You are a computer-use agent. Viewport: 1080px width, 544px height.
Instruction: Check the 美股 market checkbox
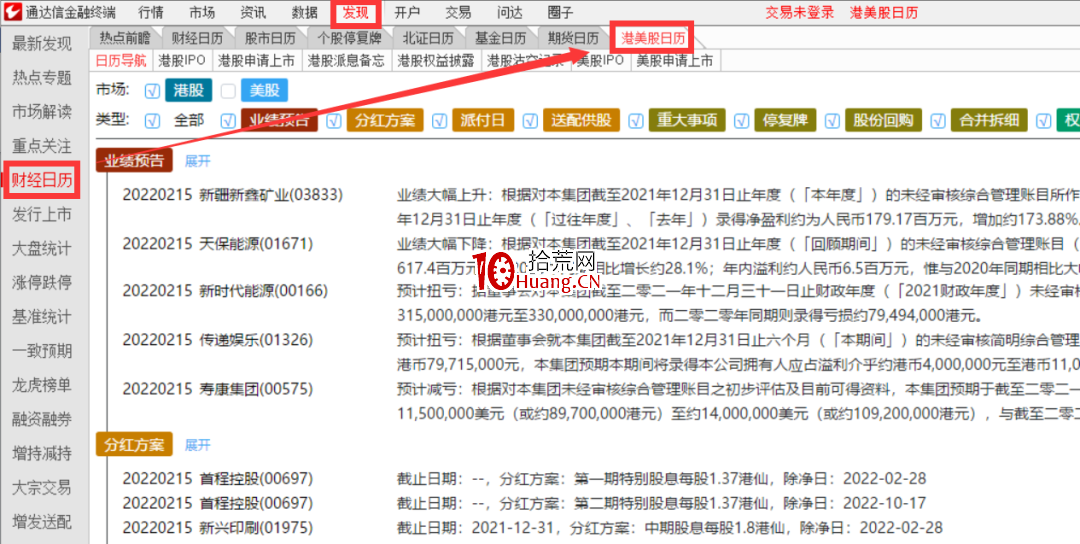pos(228,90)
